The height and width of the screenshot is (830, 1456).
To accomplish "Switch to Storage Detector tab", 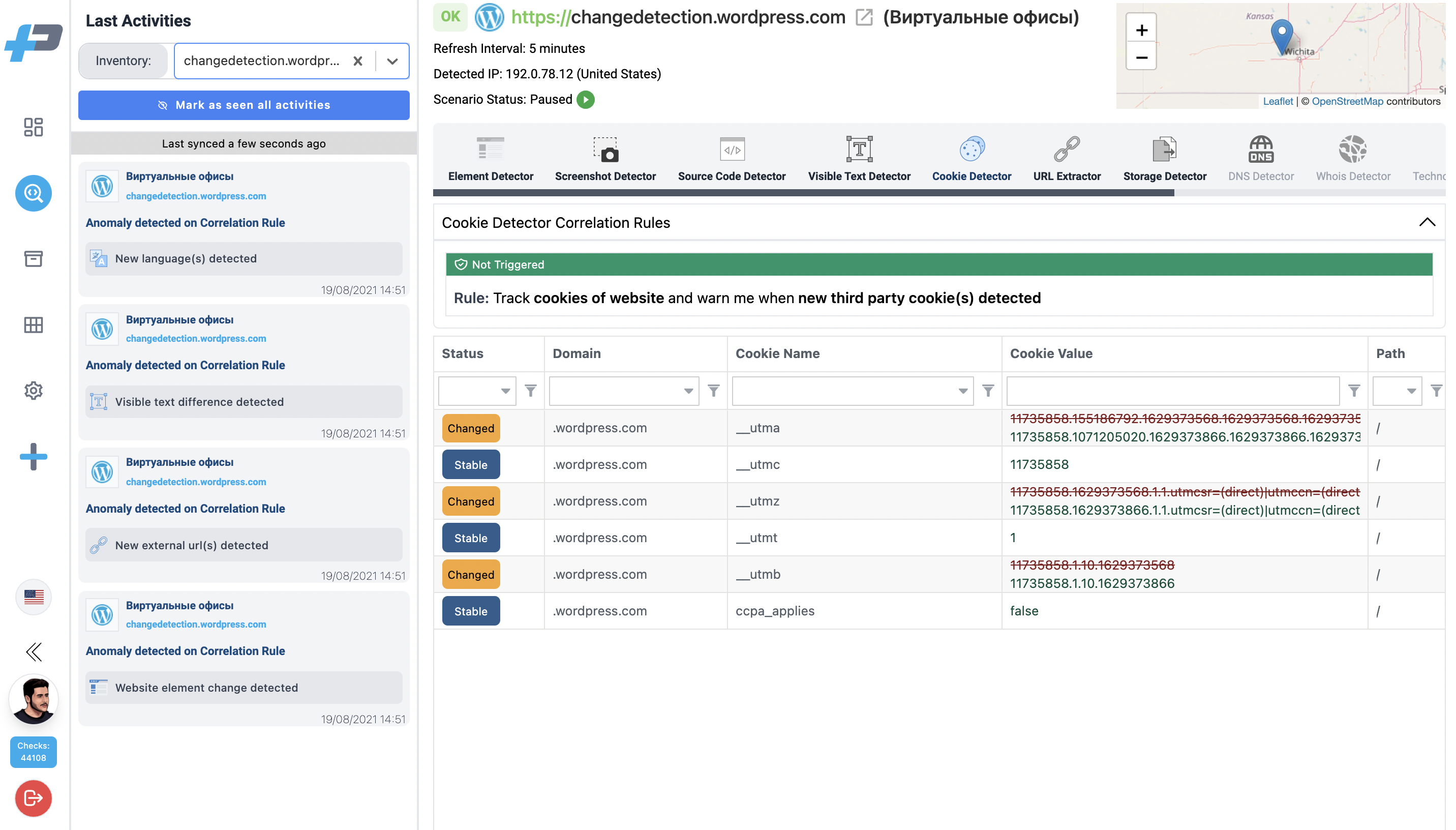I will click(x=1164, y=159).
